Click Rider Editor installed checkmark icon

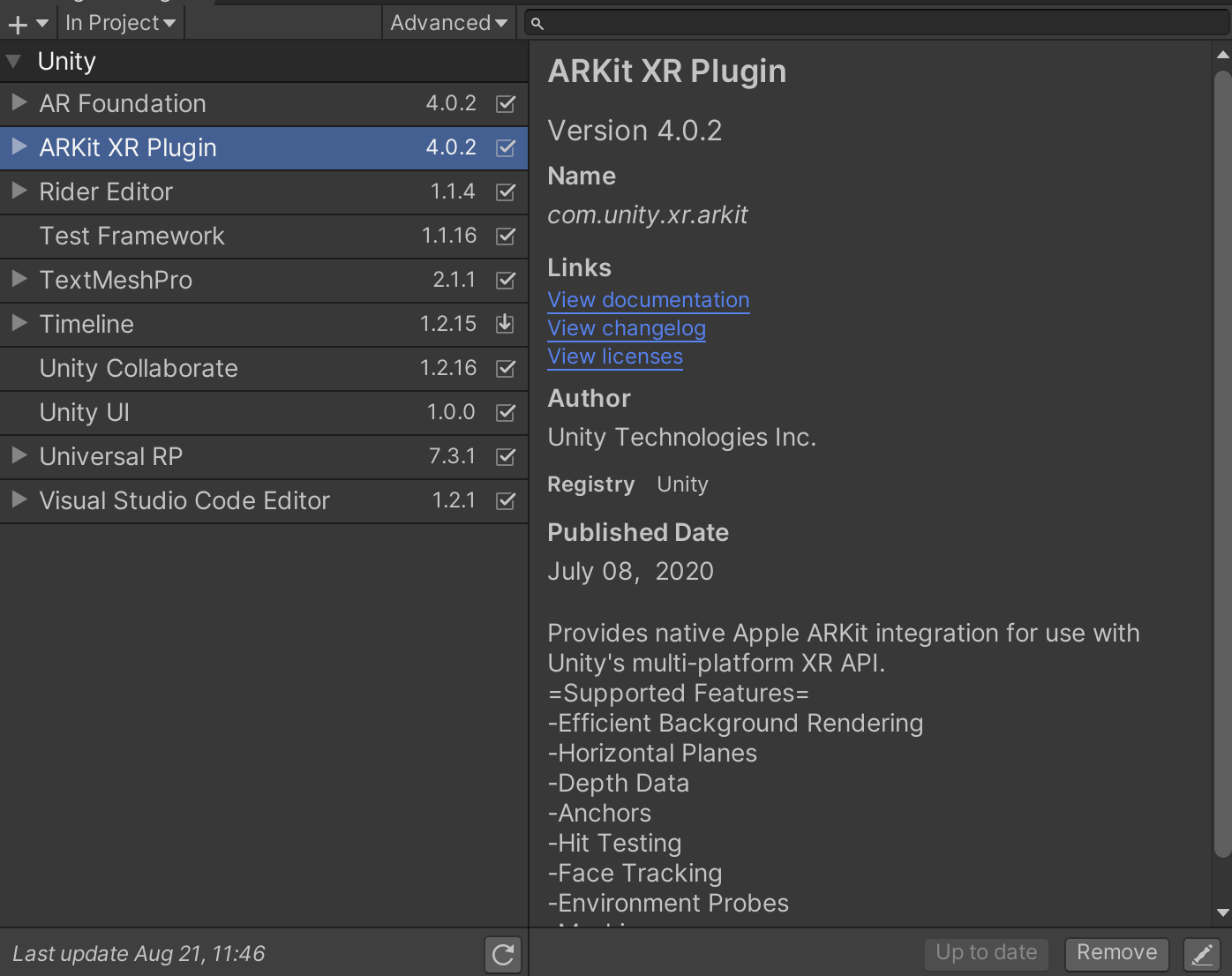click(506, 191)
